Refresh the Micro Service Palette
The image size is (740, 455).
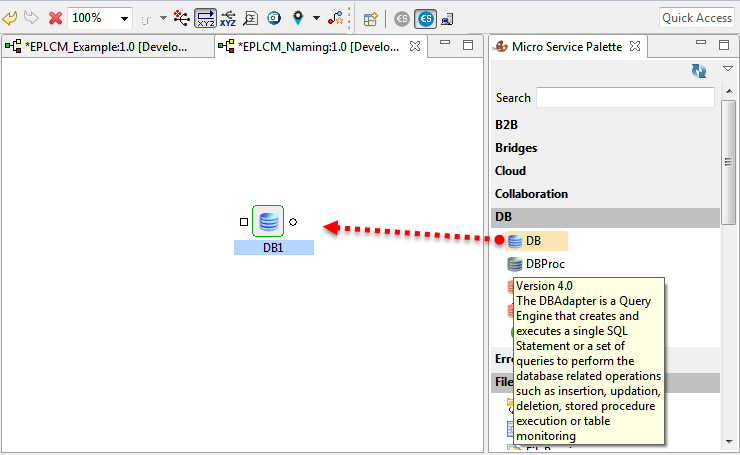tap(699, 71)
